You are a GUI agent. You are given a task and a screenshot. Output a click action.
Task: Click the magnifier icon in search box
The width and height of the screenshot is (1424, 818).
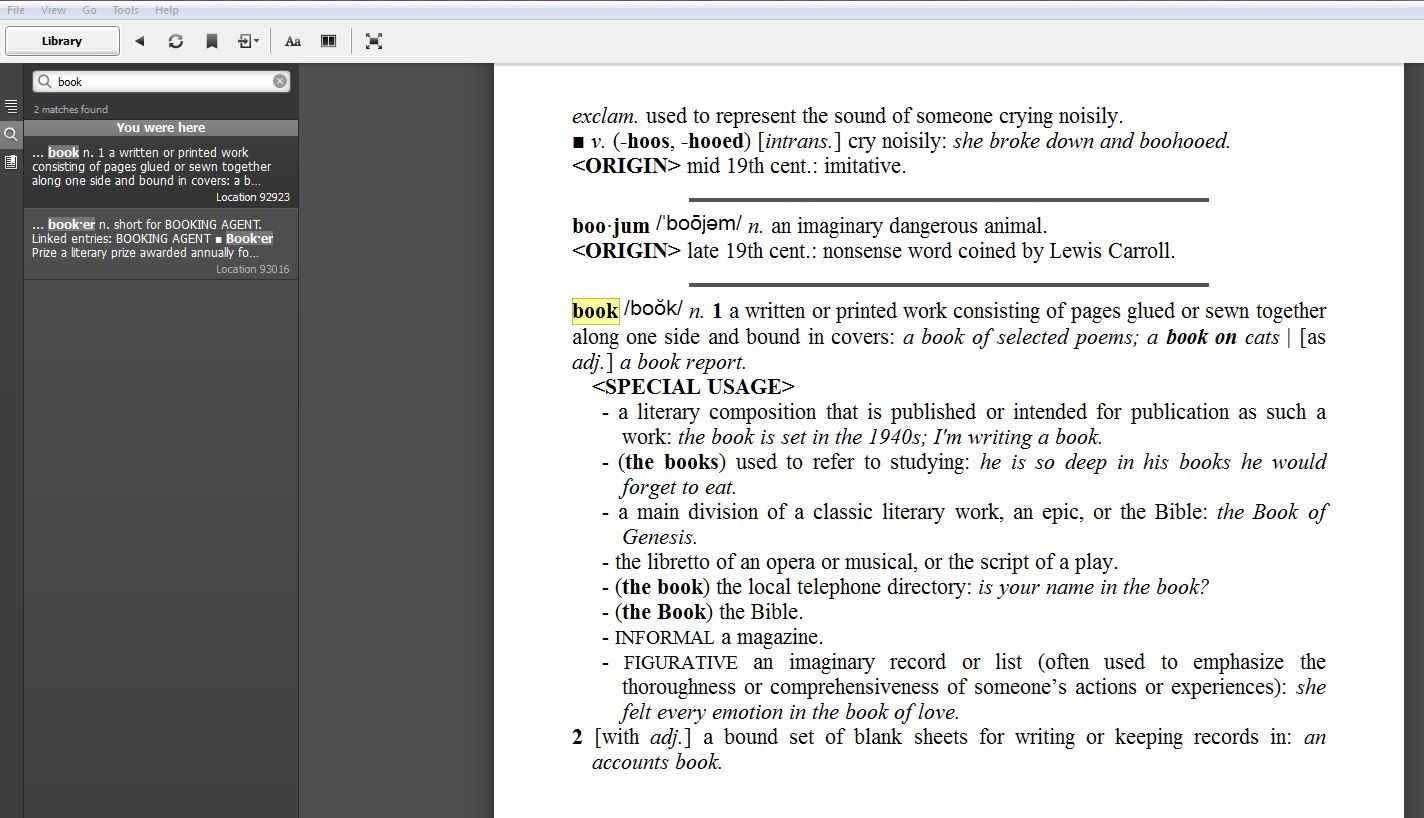[x=44, y=81]
